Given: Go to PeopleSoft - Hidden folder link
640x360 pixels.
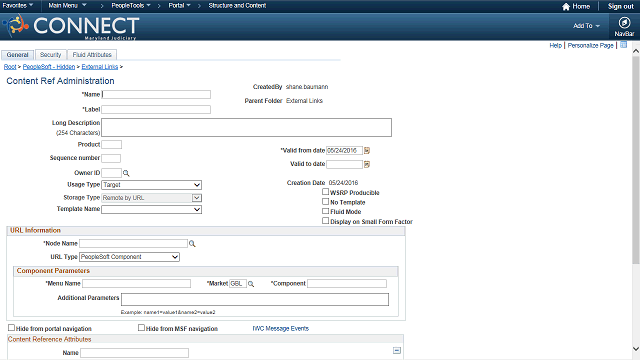Looking at the screenshot, I should click(x=49, y=67).
